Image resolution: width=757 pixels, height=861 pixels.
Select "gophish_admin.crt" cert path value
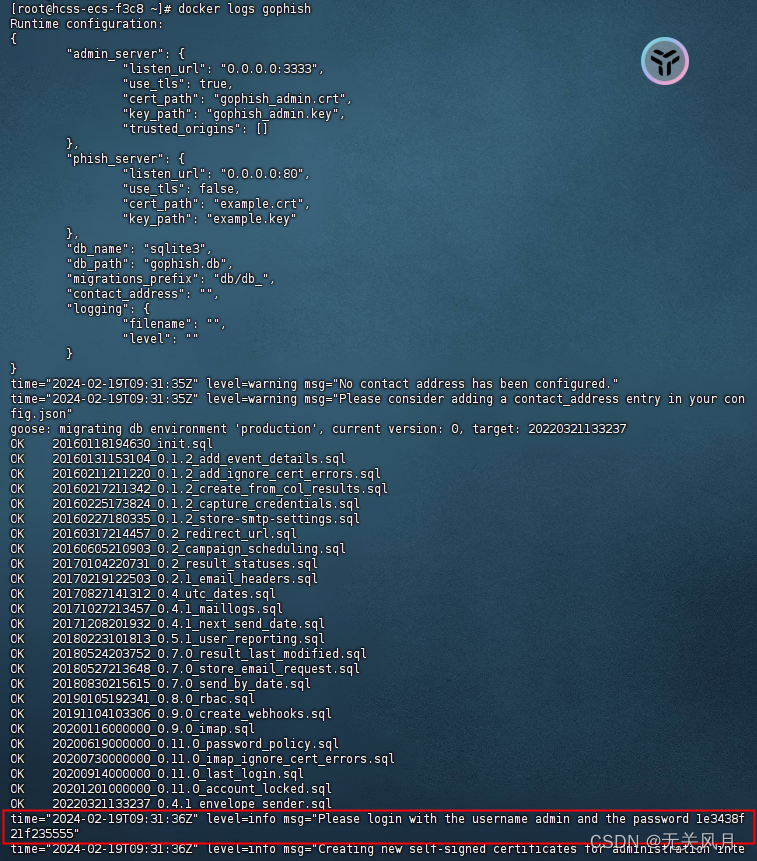(x=279, y=99)
